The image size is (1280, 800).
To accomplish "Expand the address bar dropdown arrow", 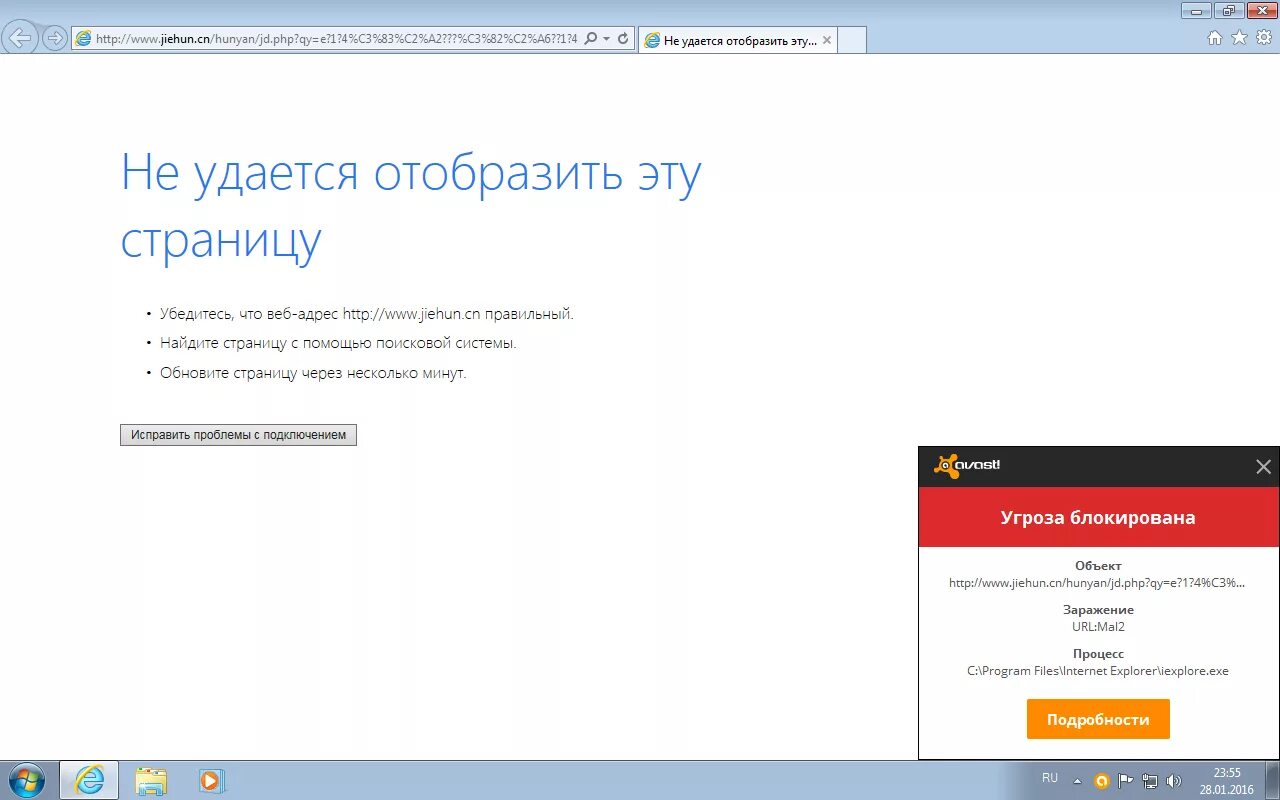I will pos(606,39).
